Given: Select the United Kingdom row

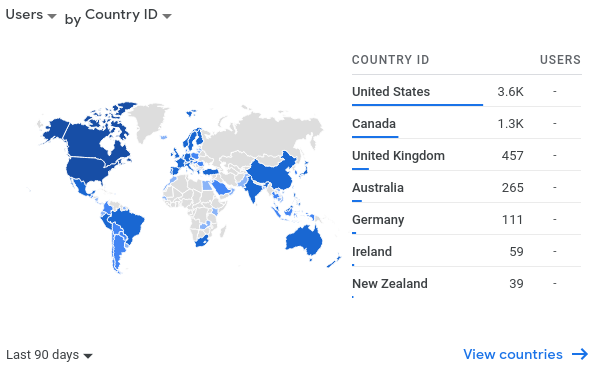Looking at the screenshot, I should point(467,155).
